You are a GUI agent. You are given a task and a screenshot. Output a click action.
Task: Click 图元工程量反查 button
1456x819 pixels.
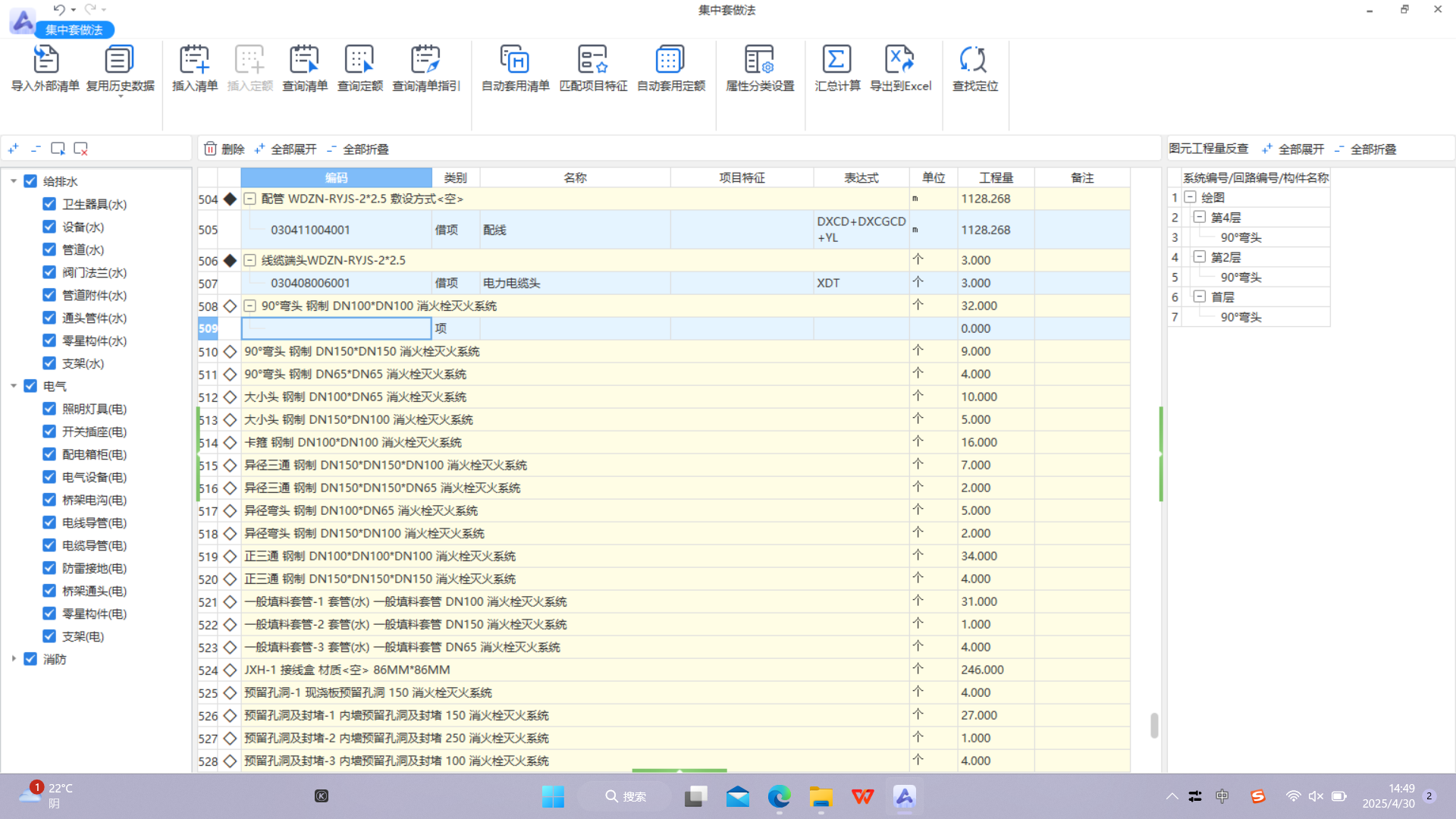(1208, 149)
